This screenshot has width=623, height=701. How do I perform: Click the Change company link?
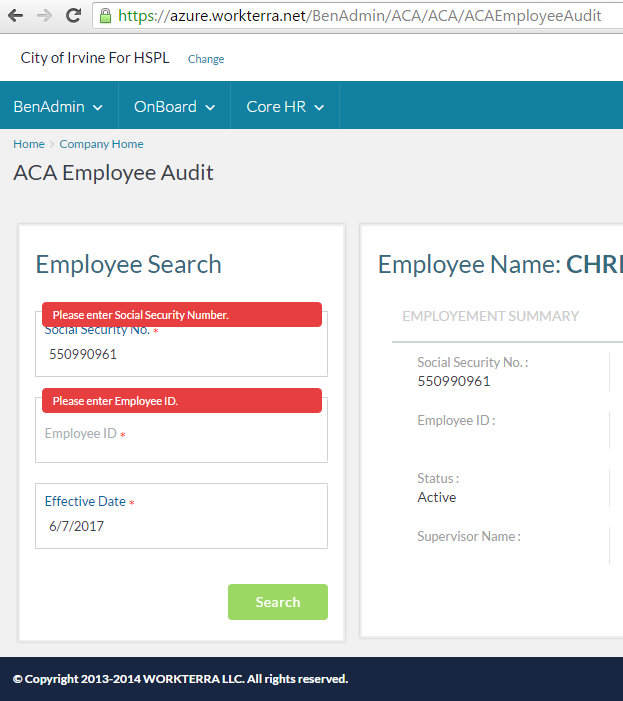[206, 59]
